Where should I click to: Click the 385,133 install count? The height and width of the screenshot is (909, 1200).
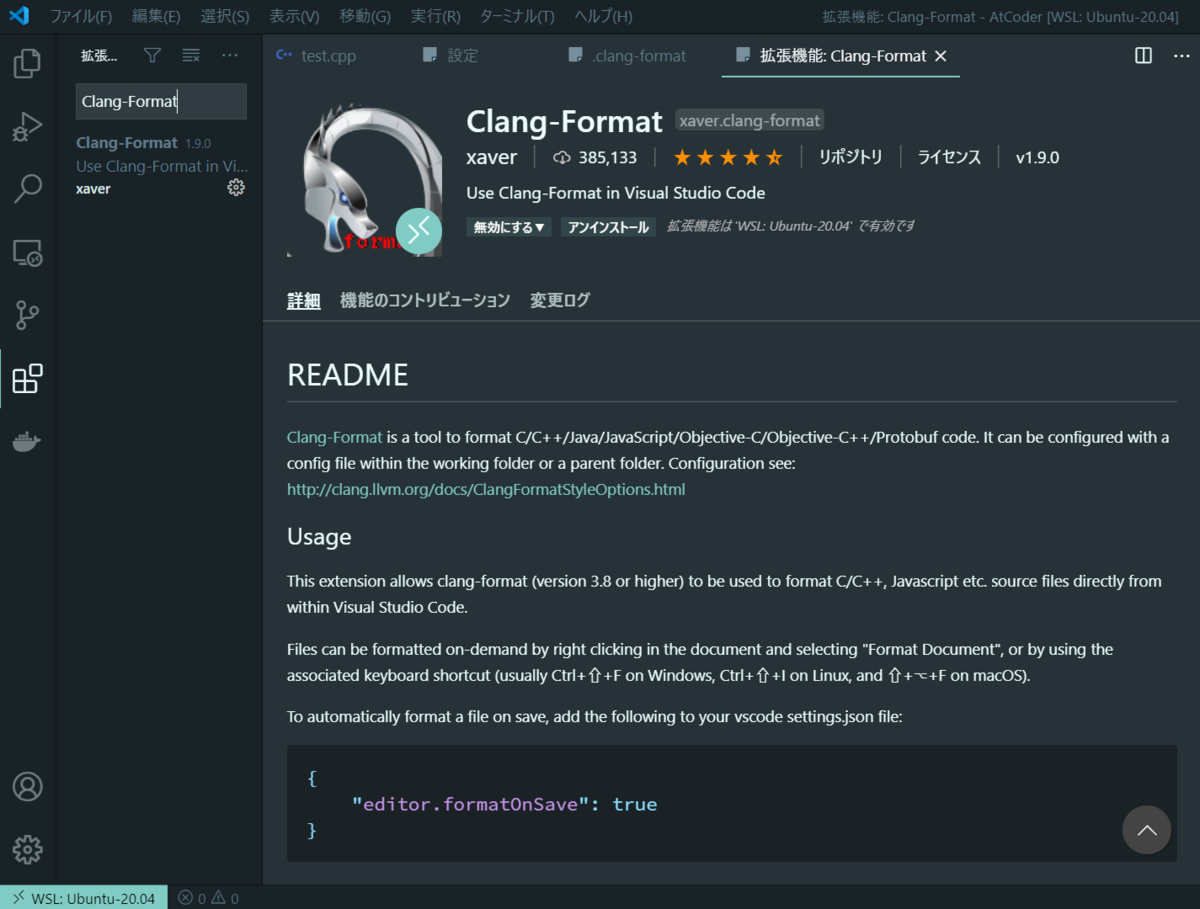click(x=595, y=157)
